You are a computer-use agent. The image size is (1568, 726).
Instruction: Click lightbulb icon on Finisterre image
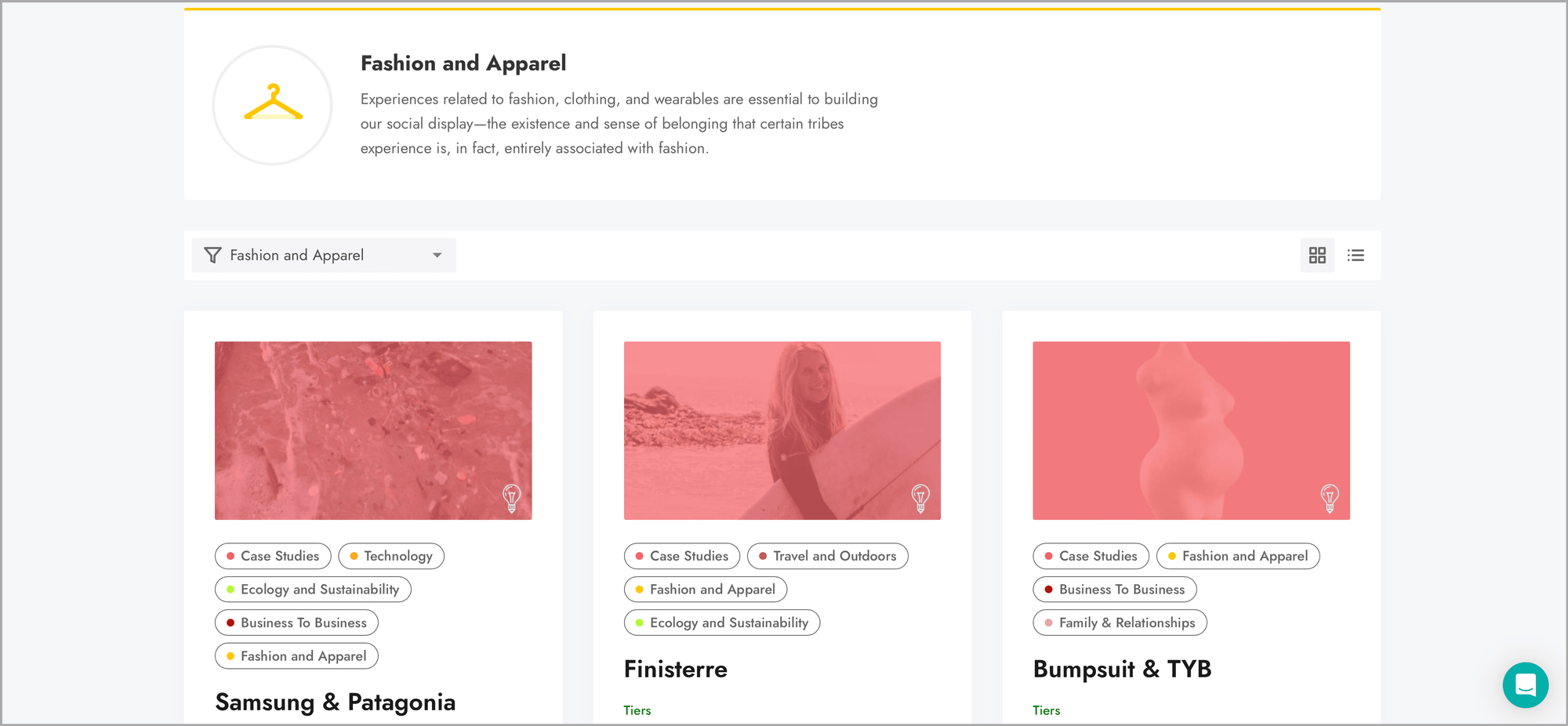pos(920,497)
